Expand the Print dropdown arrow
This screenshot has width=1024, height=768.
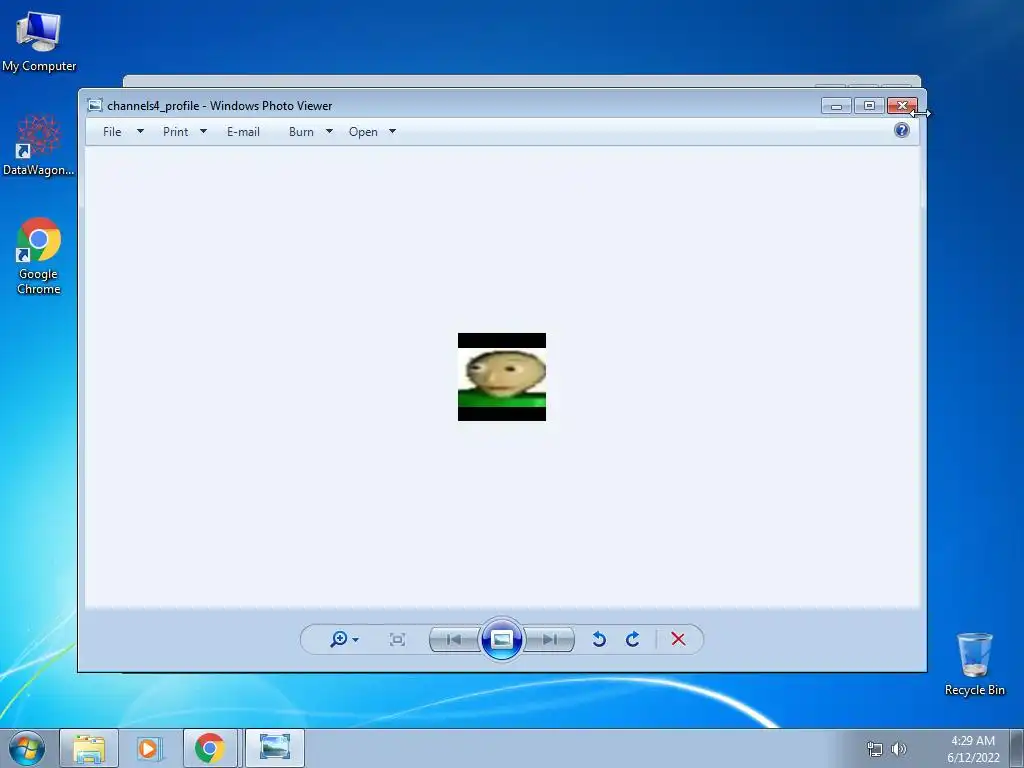(x=203, y=131)
